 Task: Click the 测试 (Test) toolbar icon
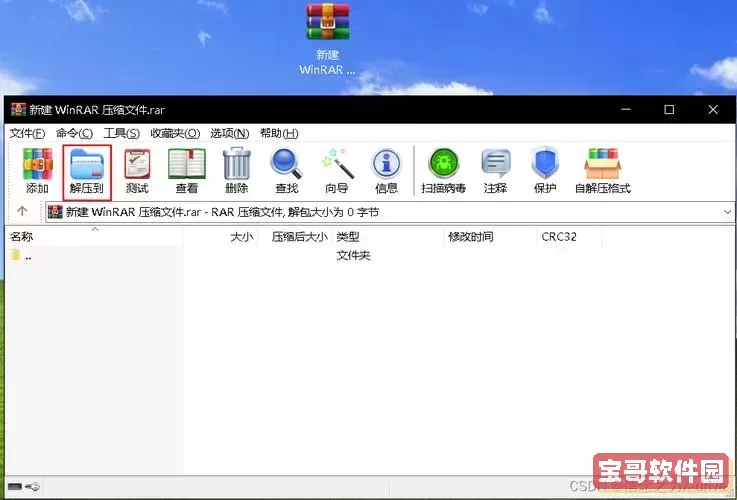click(x=137, y=171)
